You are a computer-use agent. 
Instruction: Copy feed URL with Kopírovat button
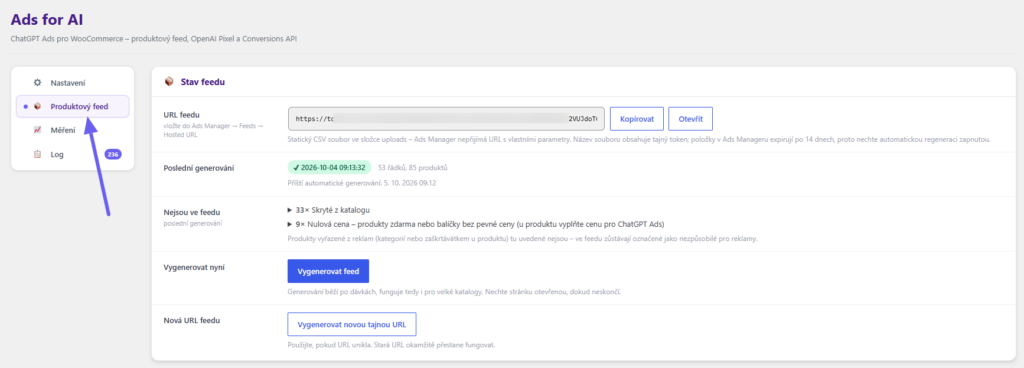[637, 119]
